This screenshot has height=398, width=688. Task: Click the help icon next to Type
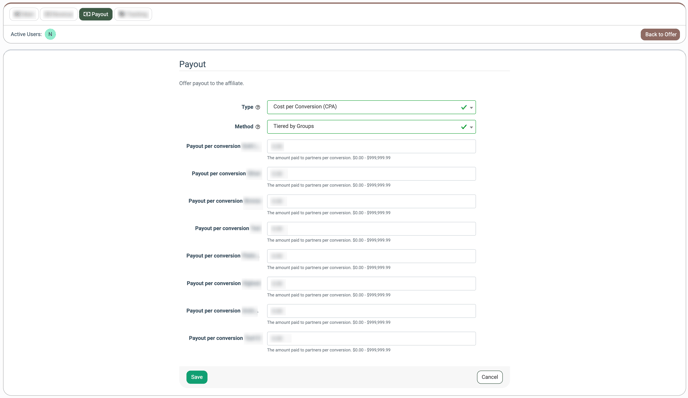258,107
